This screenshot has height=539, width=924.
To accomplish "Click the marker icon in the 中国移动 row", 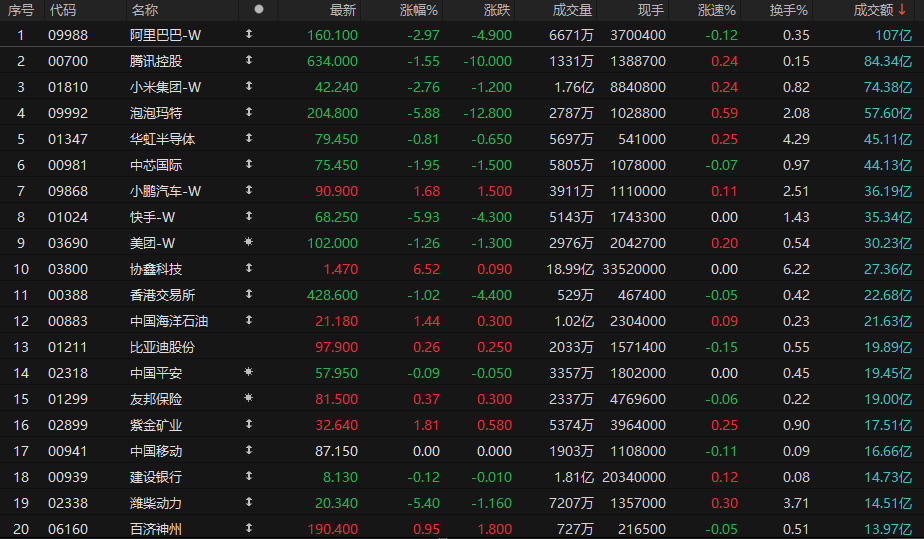I will click(249, 450).
